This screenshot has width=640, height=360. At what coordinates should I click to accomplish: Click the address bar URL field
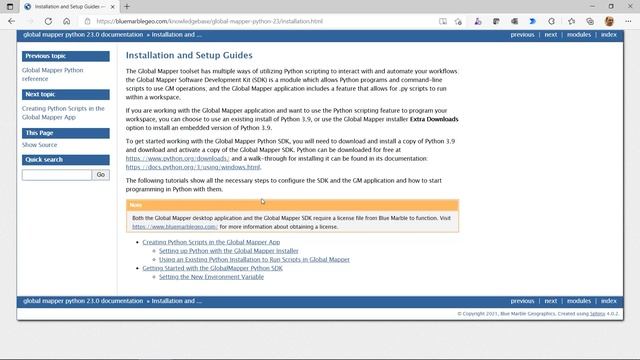coord(261,21)
